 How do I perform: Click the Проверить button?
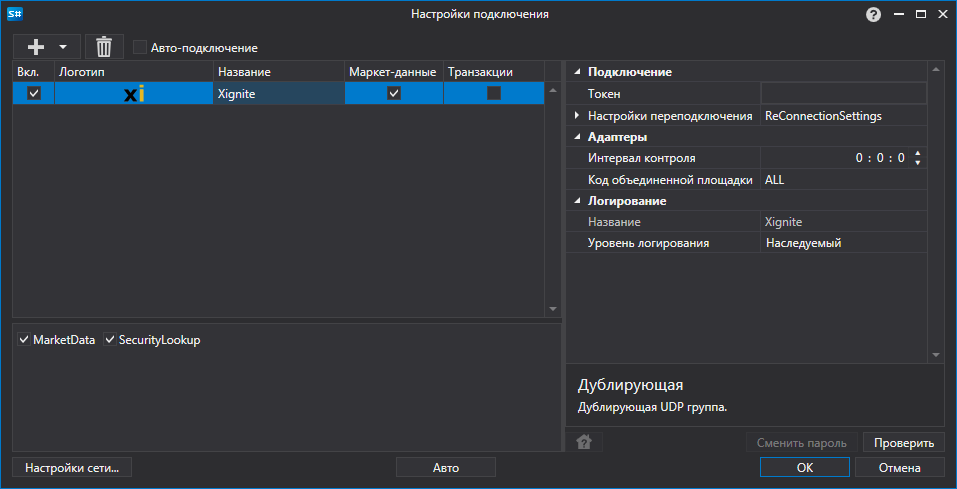(904, 443)
